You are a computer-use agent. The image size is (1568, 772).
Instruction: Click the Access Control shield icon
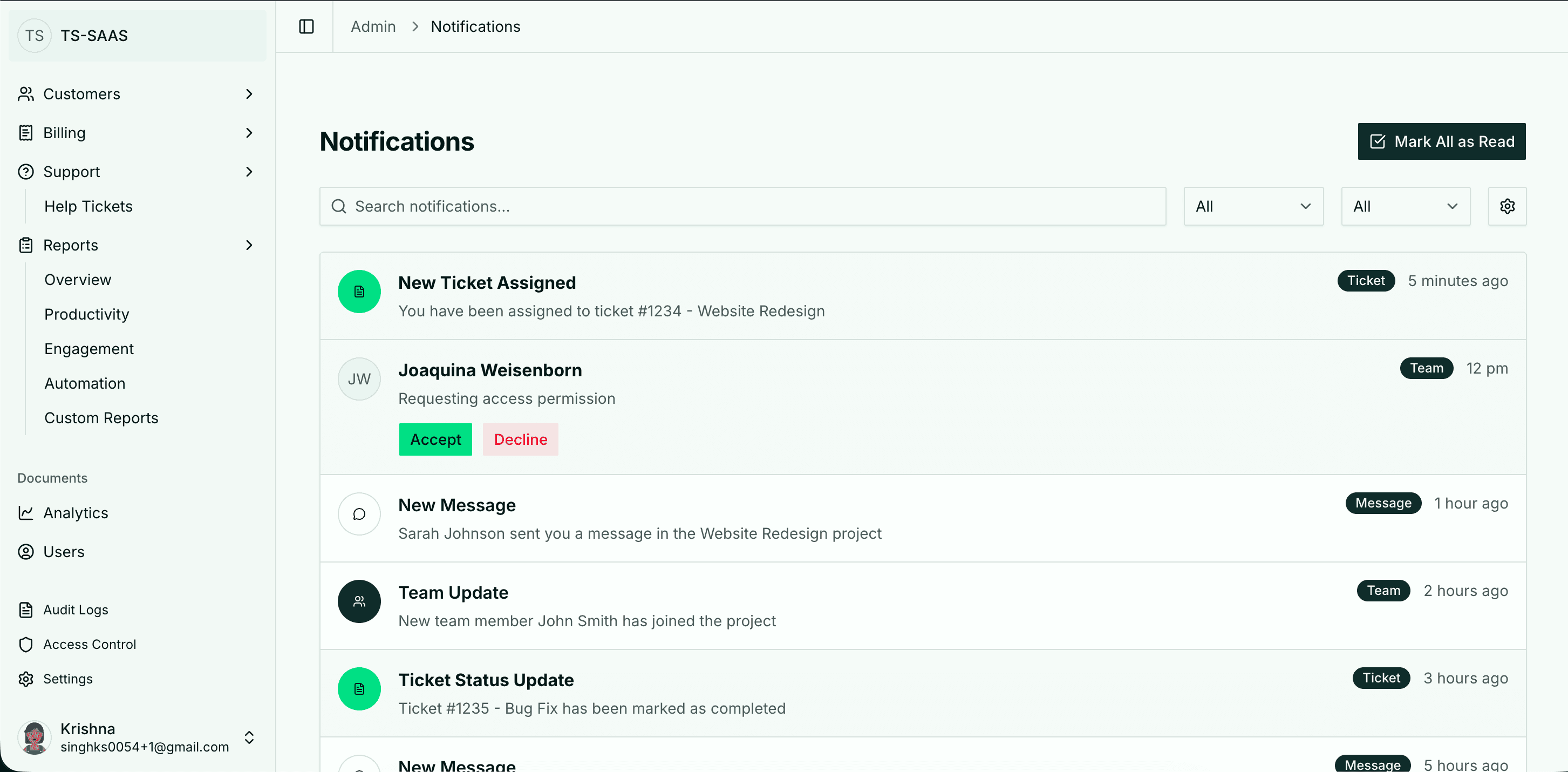click(25, 644)
